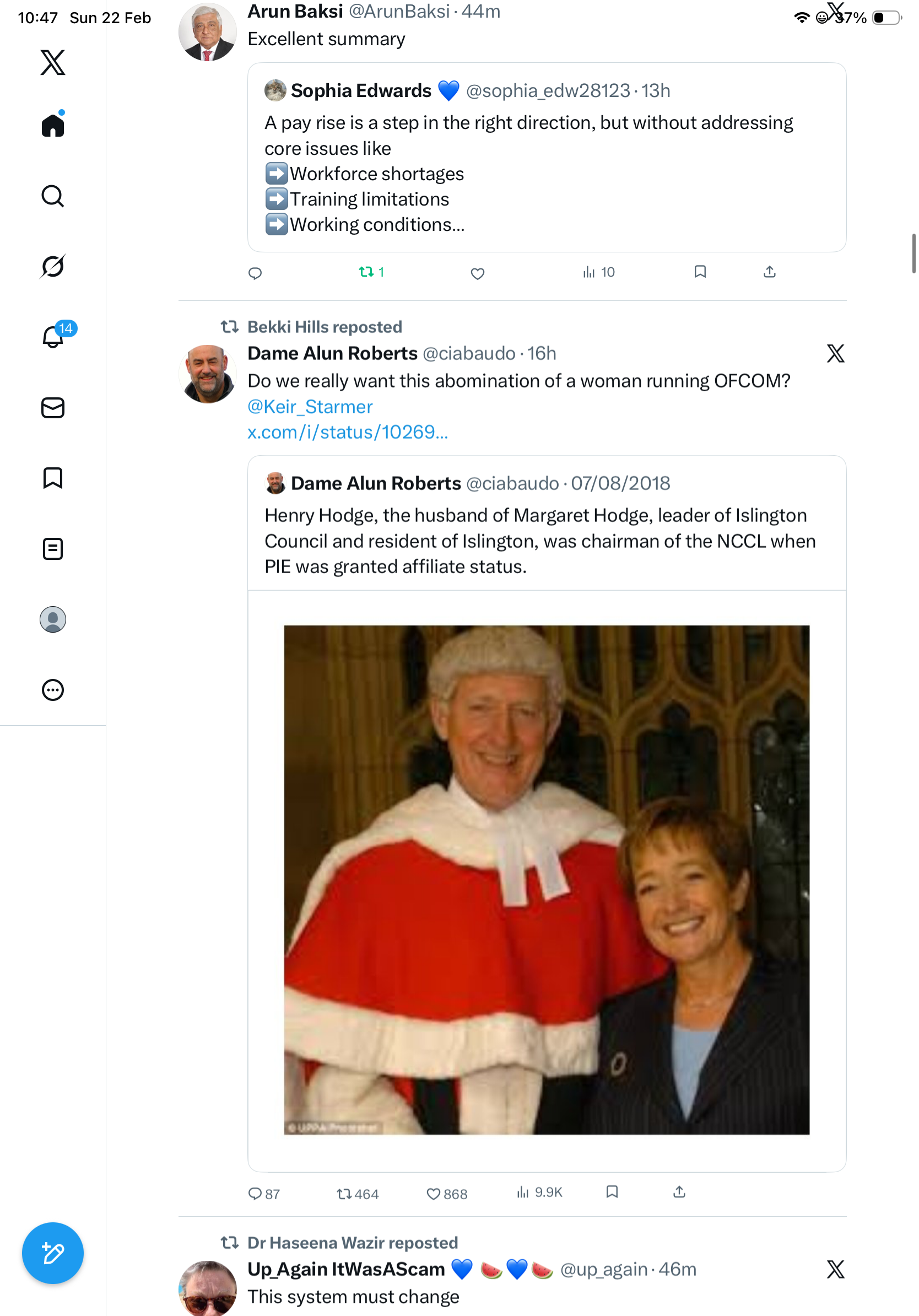
Task: Tap the @Keir_Starmer mention link
Action: pos(310,406)
